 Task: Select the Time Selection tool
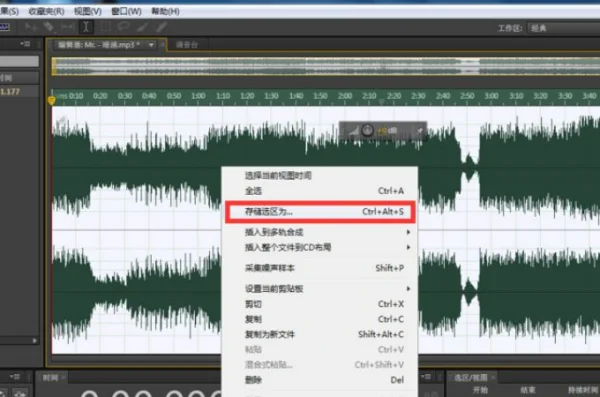click(x=86, y=27)
